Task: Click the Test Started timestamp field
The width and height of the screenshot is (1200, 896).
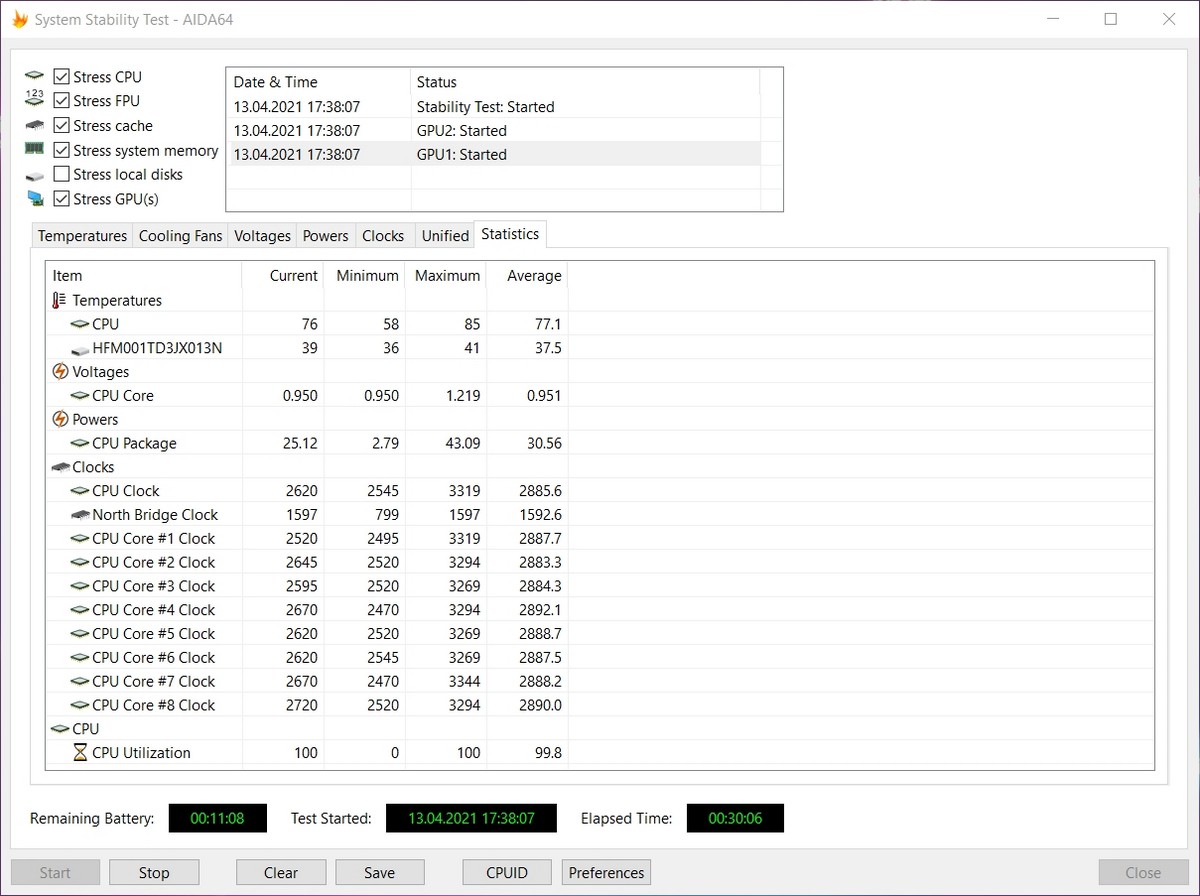Action: (x=471, y=818)
